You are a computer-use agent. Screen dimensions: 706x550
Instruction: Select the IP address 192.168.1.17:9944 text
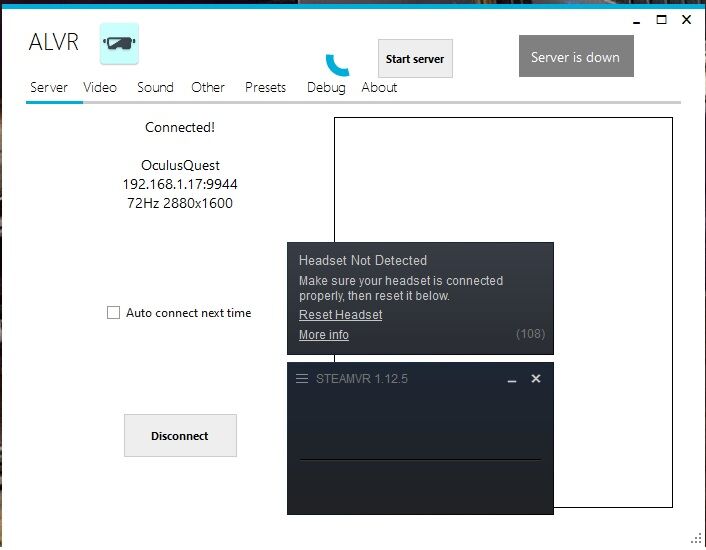180,184
